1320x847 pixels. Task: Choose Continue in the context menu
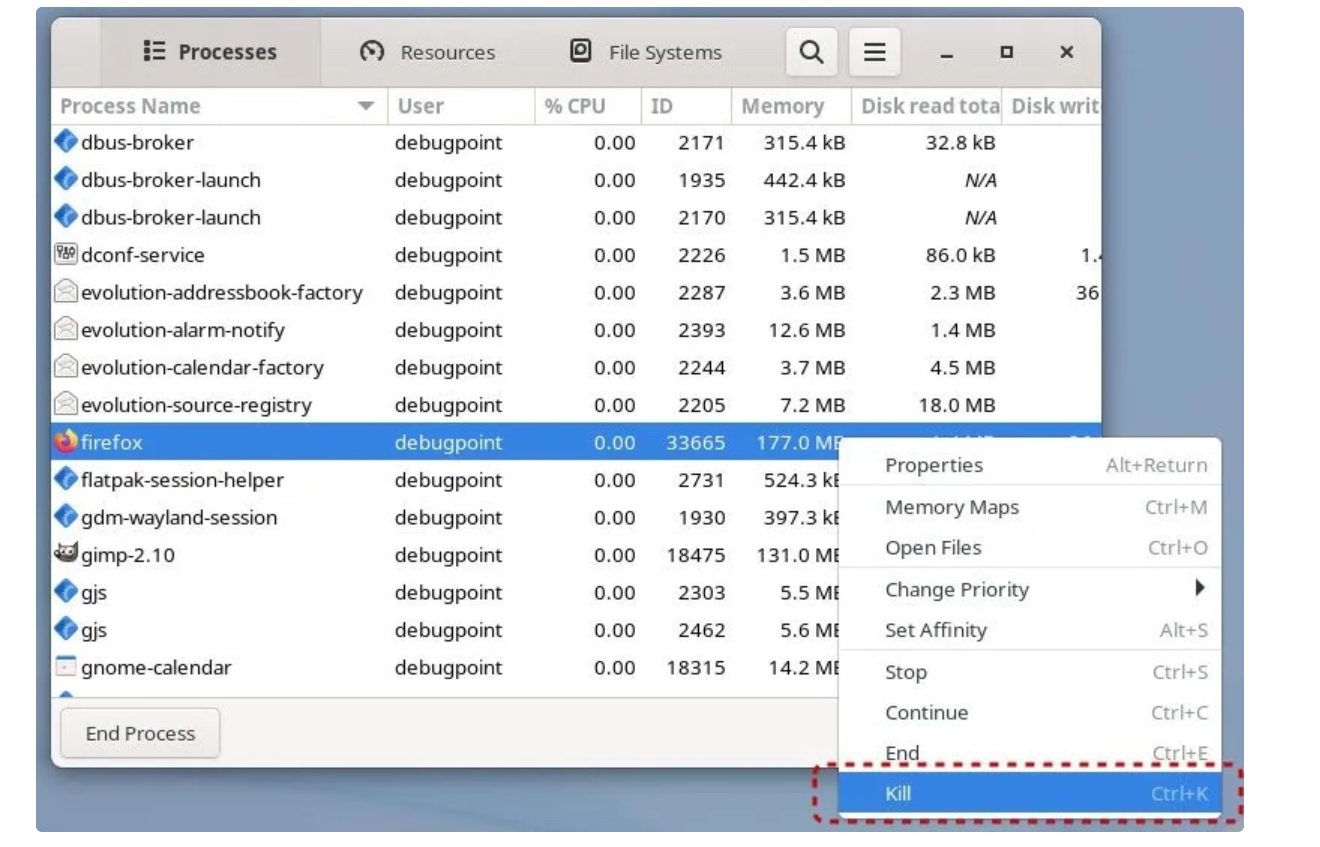[x=1029, y=713]
